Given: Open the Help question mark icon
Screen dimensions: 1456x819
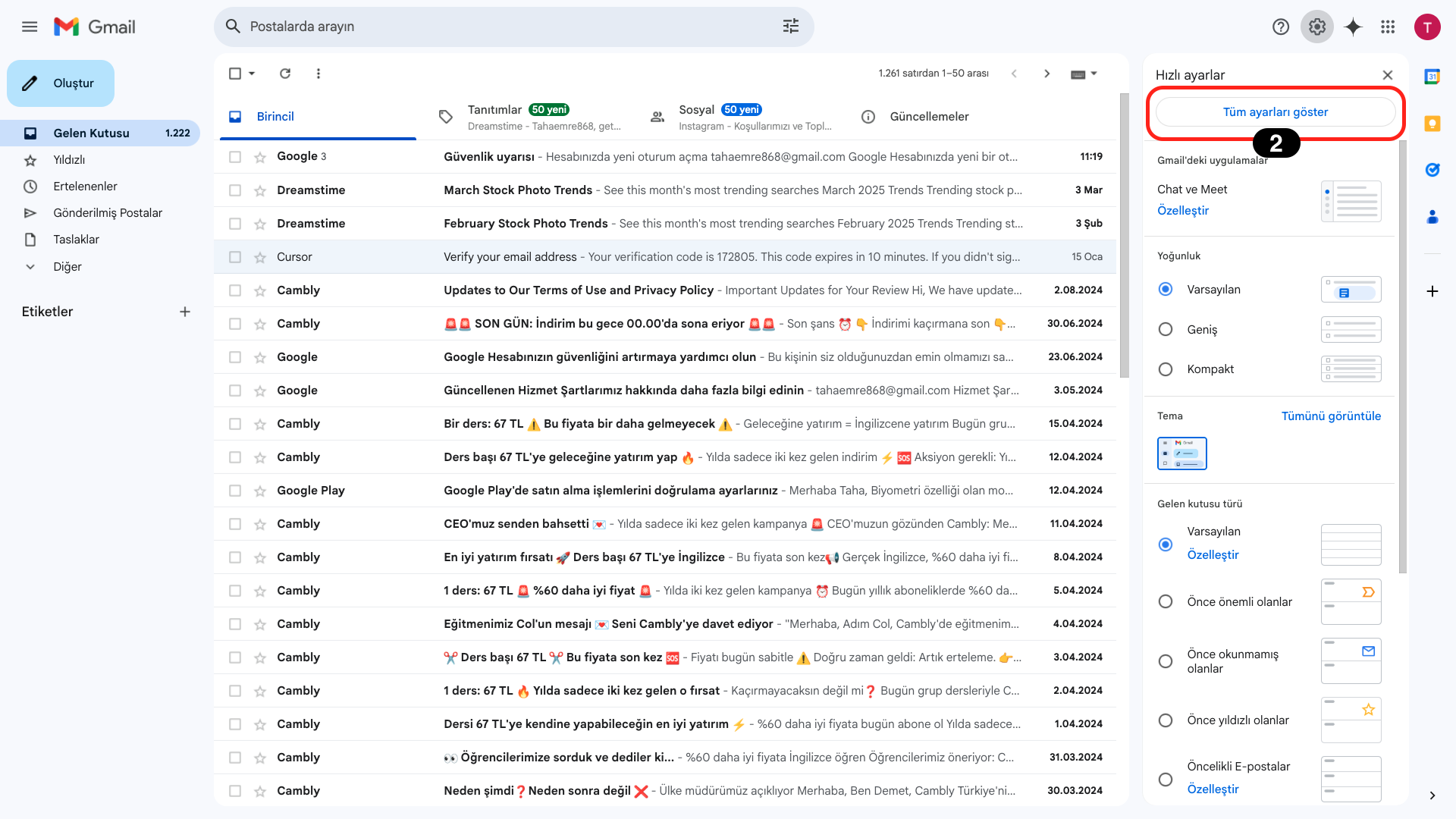Looking at the screenshot, I should click(1281, 27).
